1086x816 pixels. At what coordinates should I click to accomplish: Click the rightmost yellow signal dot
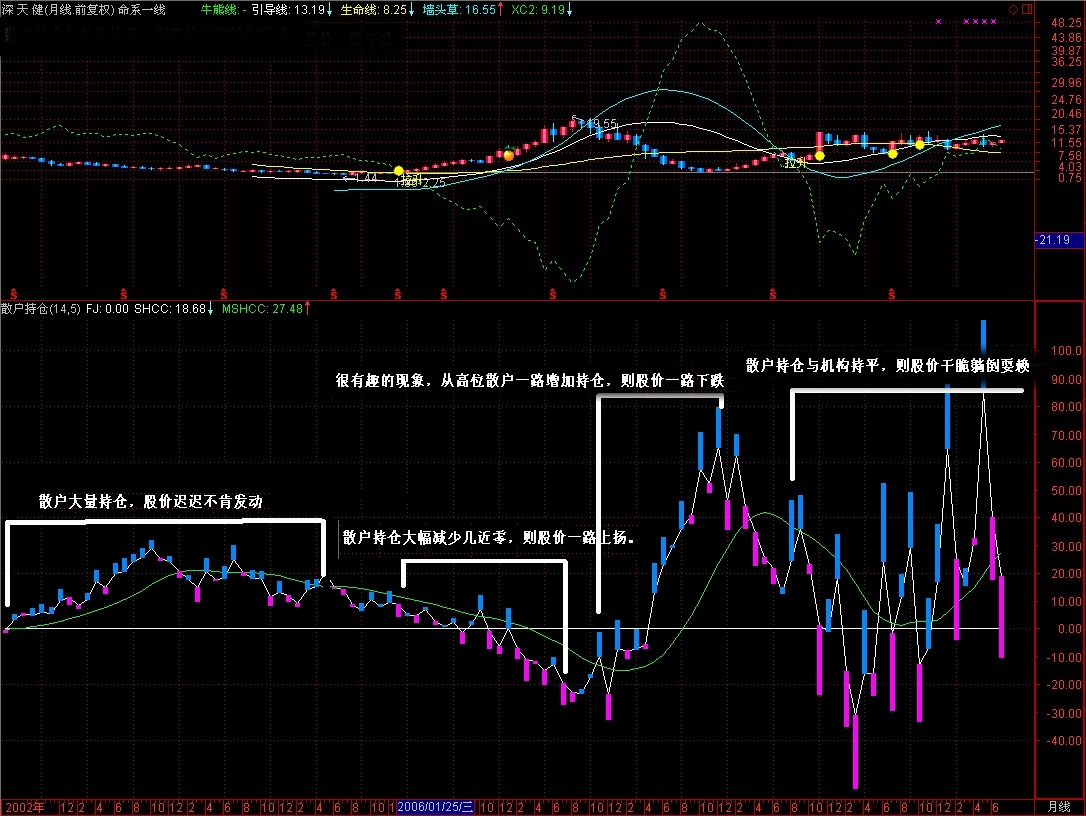click(920, 145)
